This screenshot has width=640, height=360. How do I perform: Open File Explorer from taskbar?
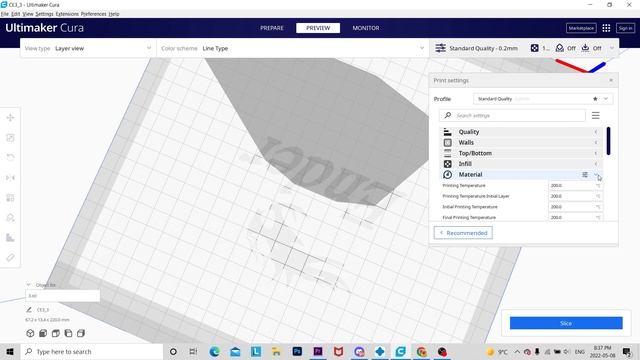coord(276,351)
